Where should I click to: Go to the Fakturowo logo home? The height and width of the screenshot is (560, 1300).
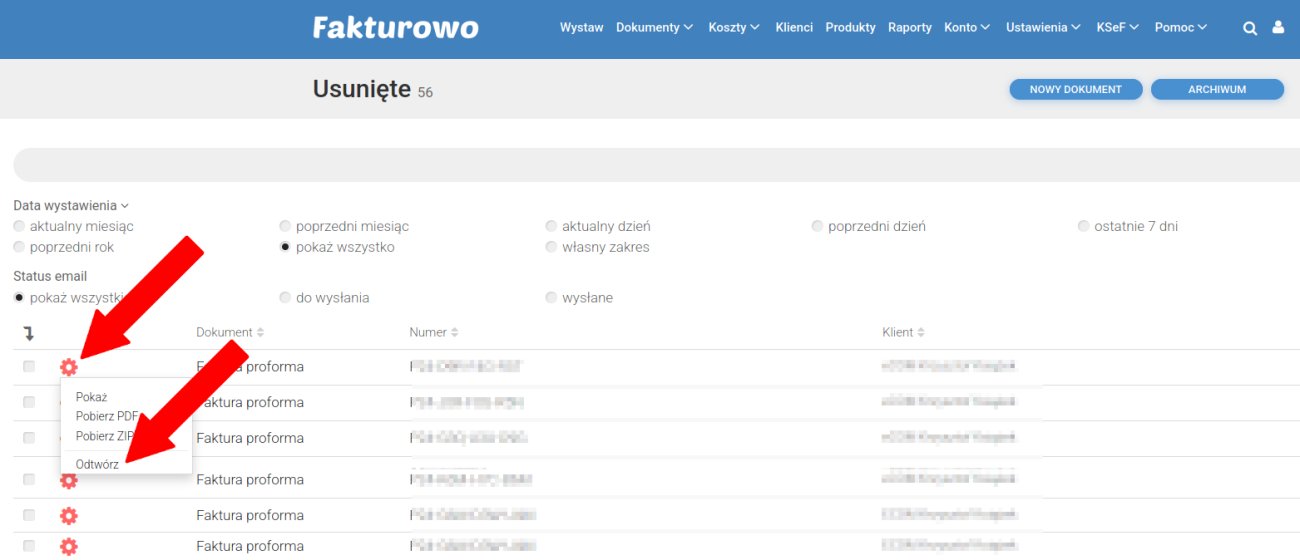coord(395,27)
